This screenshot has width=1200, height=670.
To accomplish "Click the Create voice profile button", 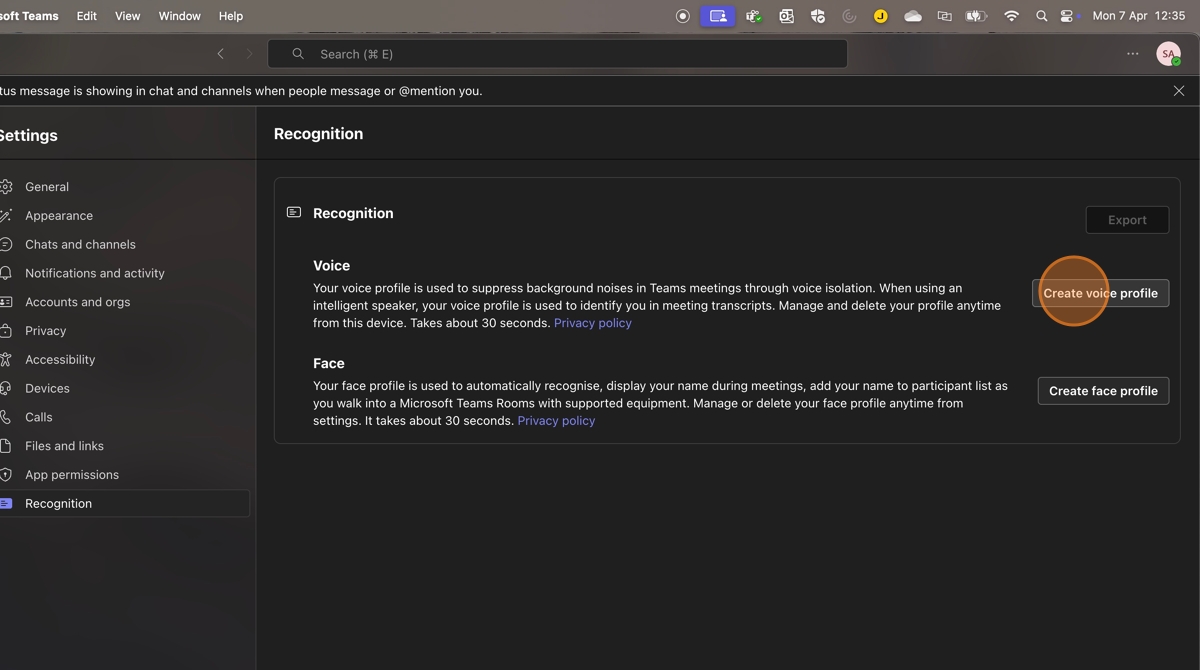I will tap(1100, 293).
